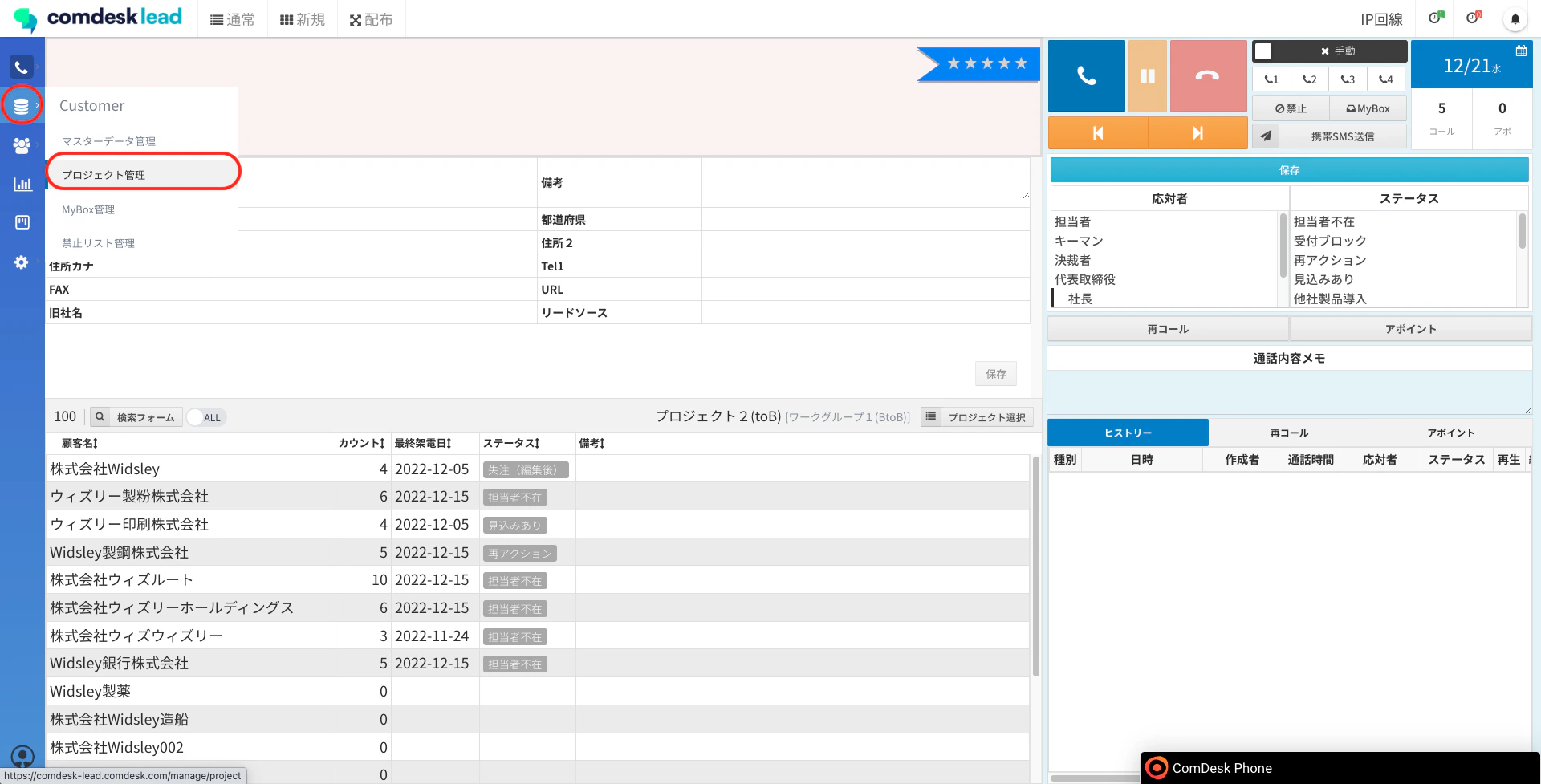The width and height of the screenshot is (1541, 784).
Task: Click the five-star rating ribbon
Action: (978, 64)
